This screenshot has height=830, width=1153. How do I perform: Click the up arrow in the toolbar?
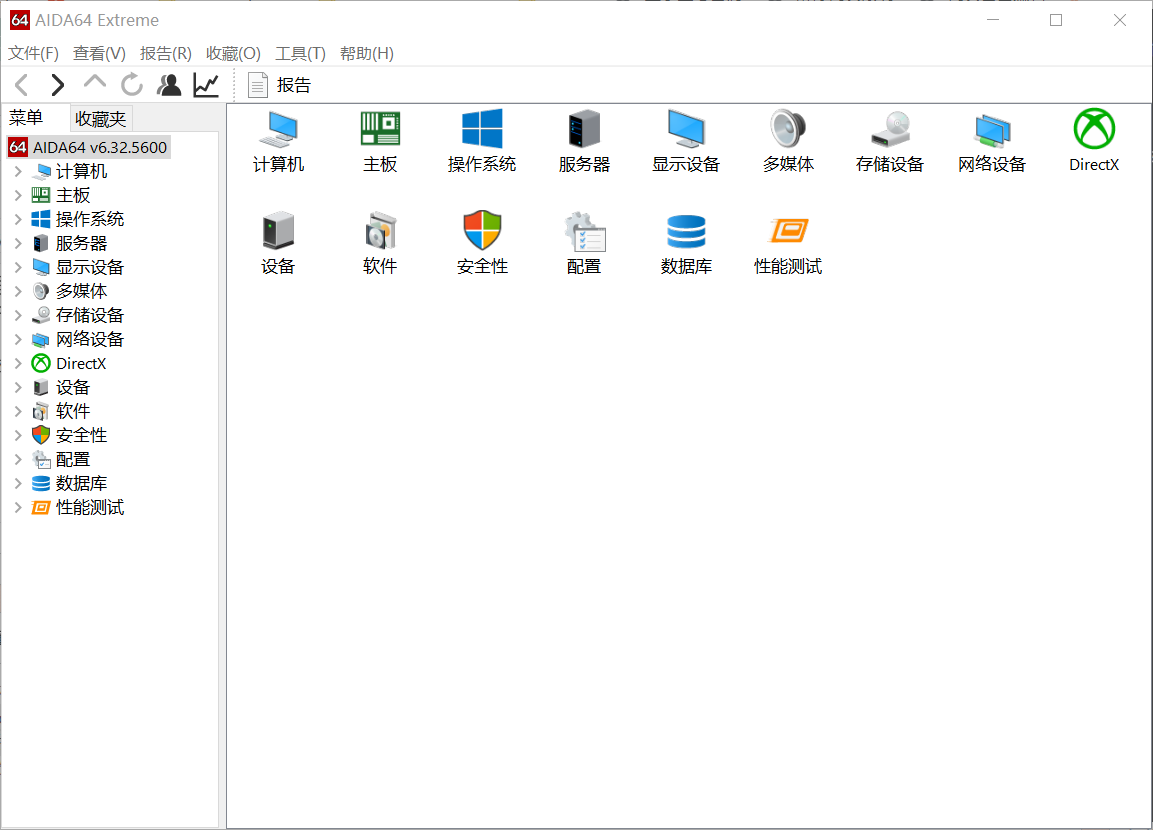click(x=94, y=82)
